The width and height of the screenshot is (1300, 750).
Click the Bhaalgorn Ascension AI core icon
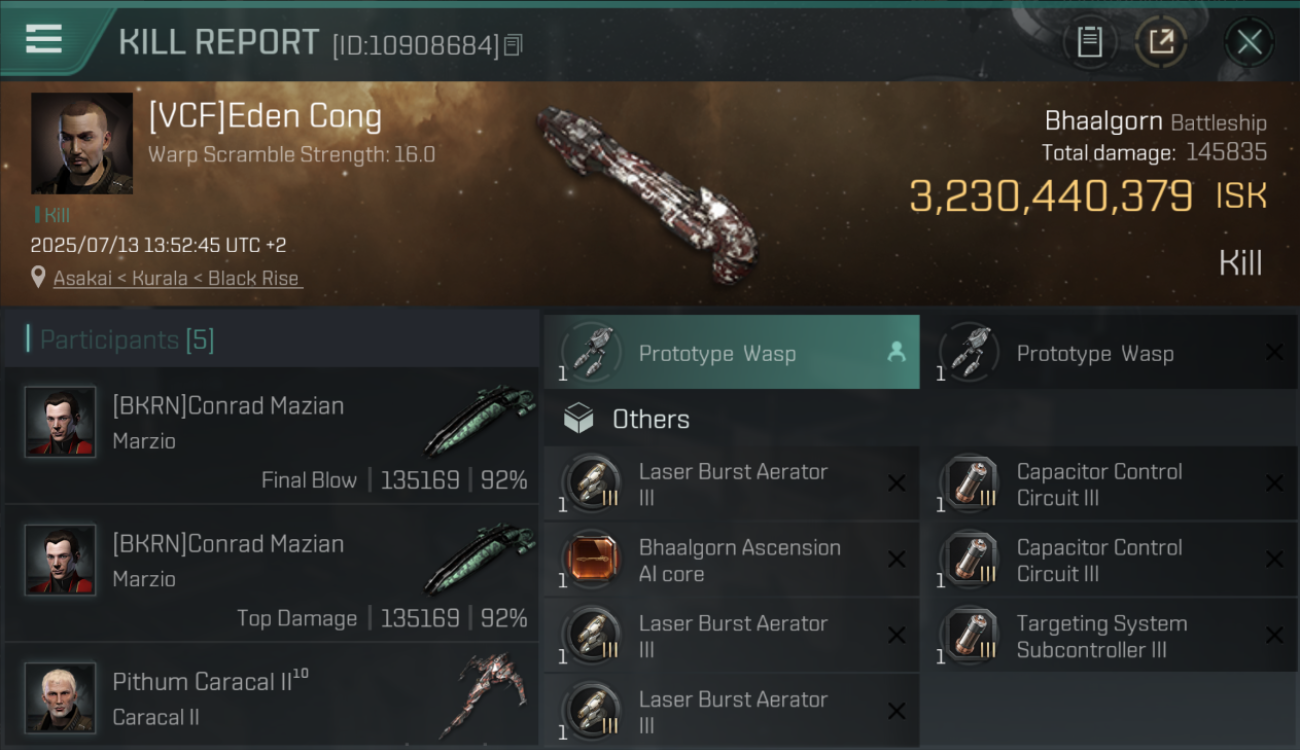point(593,560)
